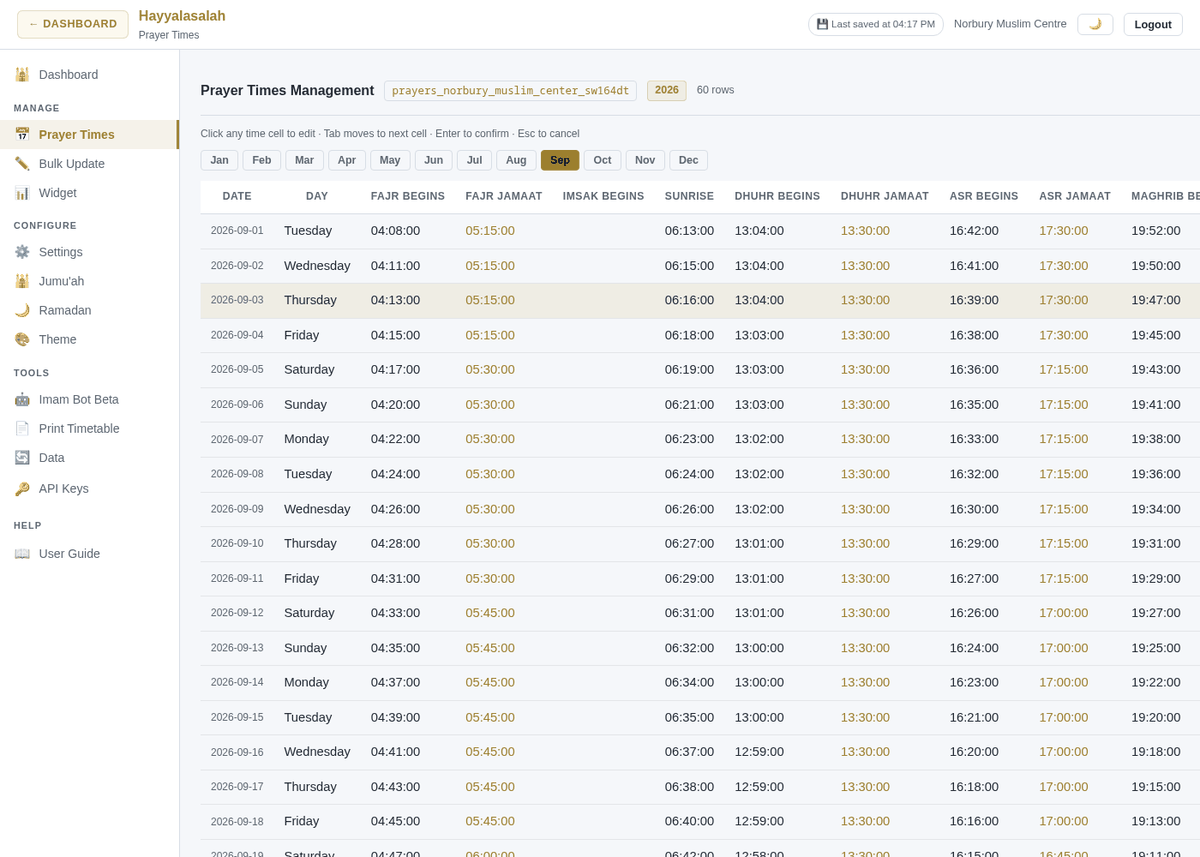Screen dimensions: 1200x857
Task: Open the Jumu'ah configuration
Action: coord(89,281)
